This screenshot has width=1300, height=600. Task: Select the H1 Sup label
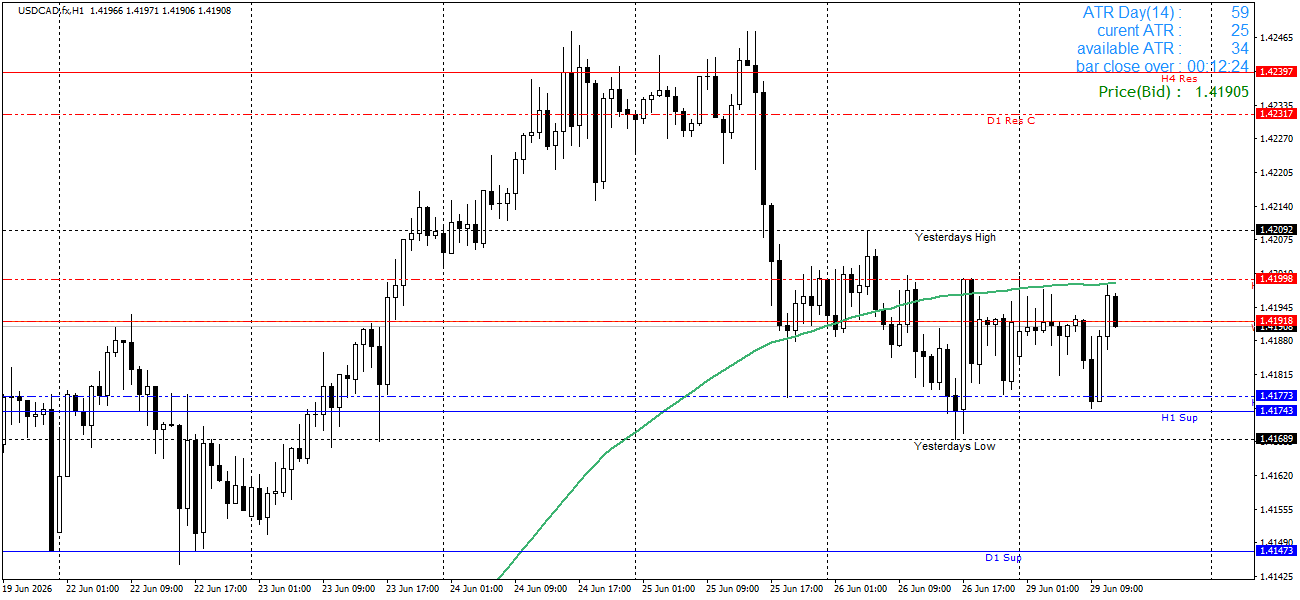pos(1179,417)
